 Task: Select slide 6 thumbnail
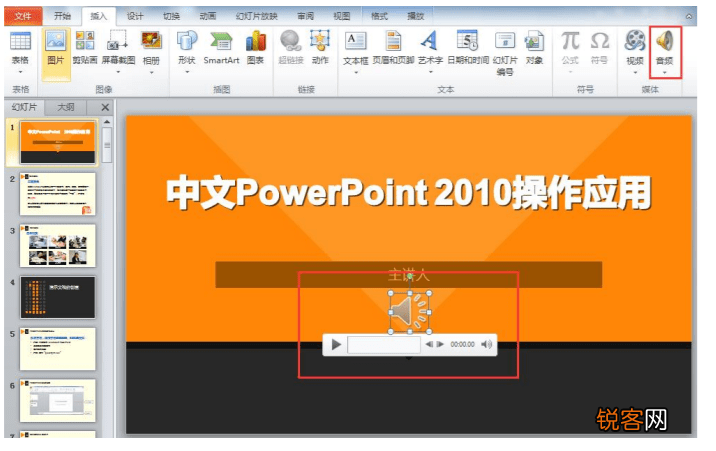click(x=58, y=400)
